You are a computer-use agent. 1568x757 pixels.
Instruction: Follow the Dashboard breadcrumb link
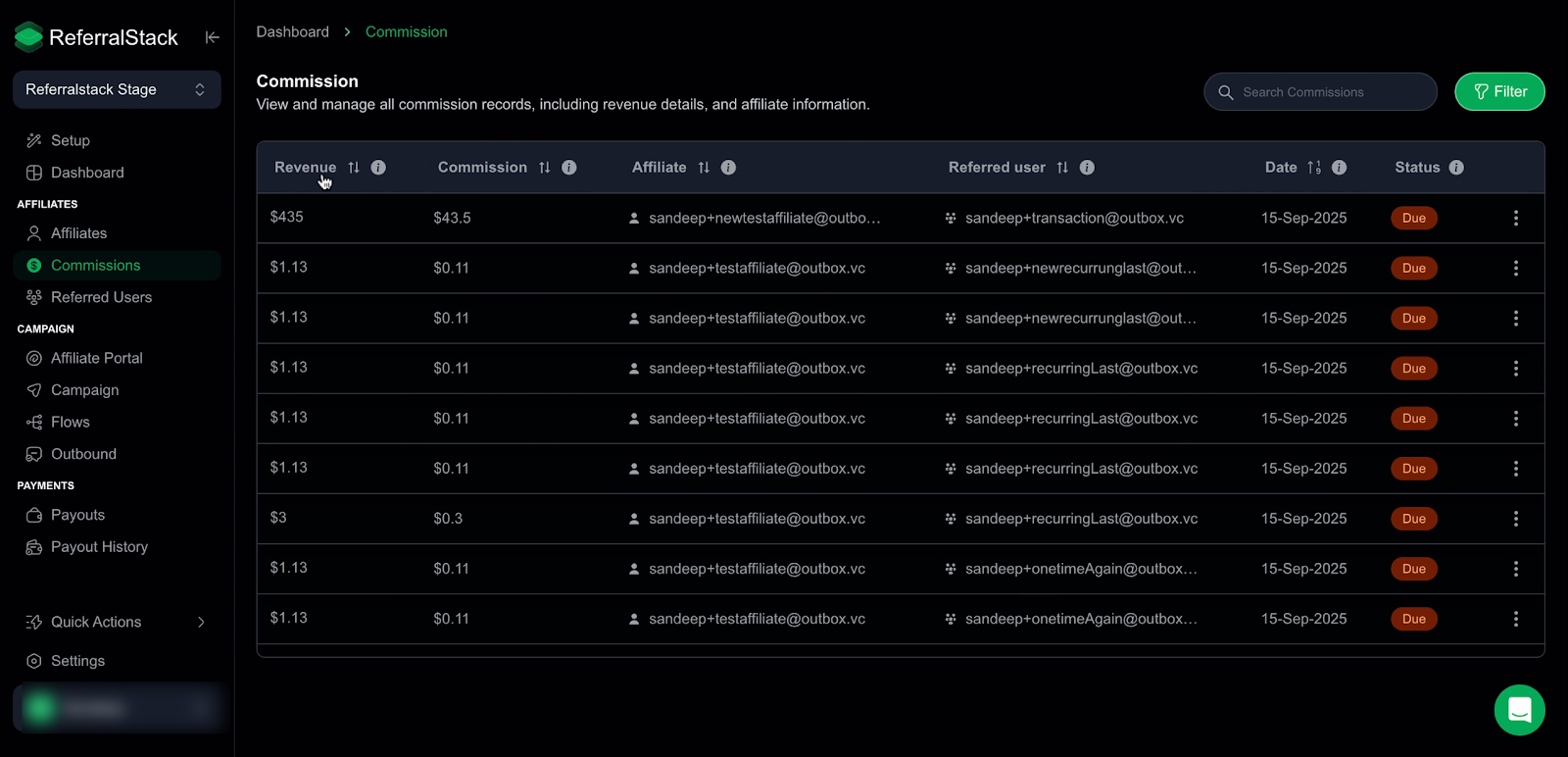(x=293, y=31)
